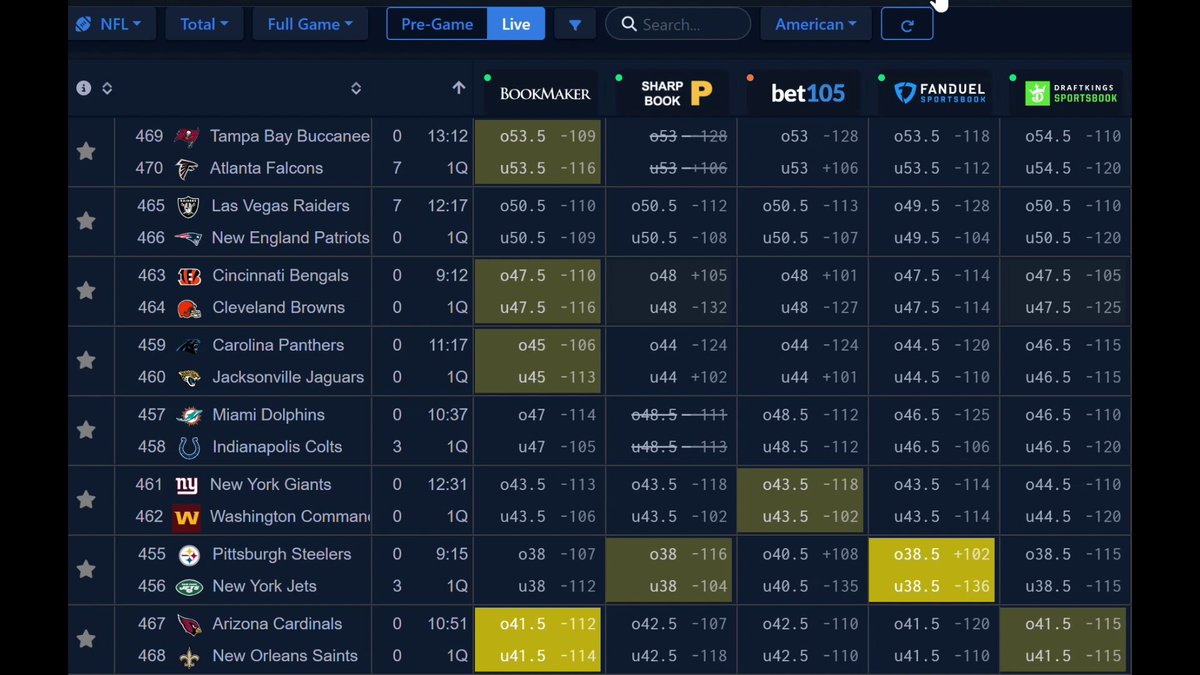
Task: Toggle favorite star for Cardinals vs Saints
Action: tap(86, 639)
